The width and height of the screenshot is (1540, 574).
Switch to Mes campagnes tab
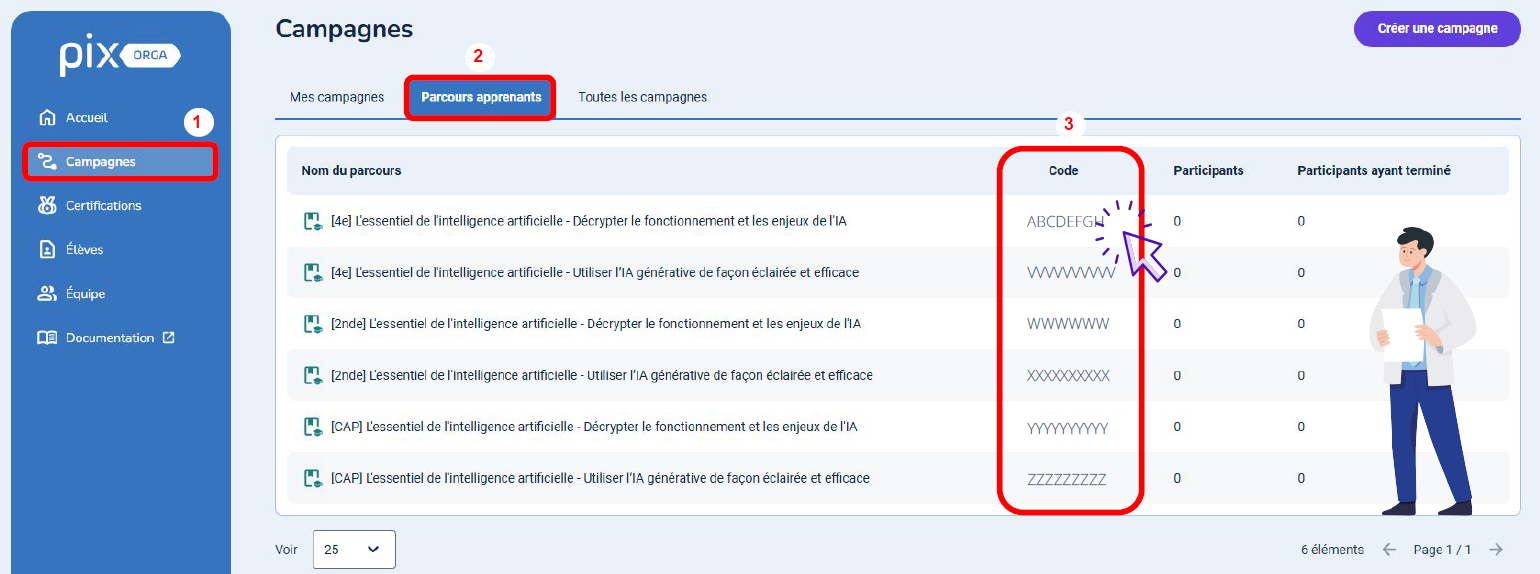(337, 97)
